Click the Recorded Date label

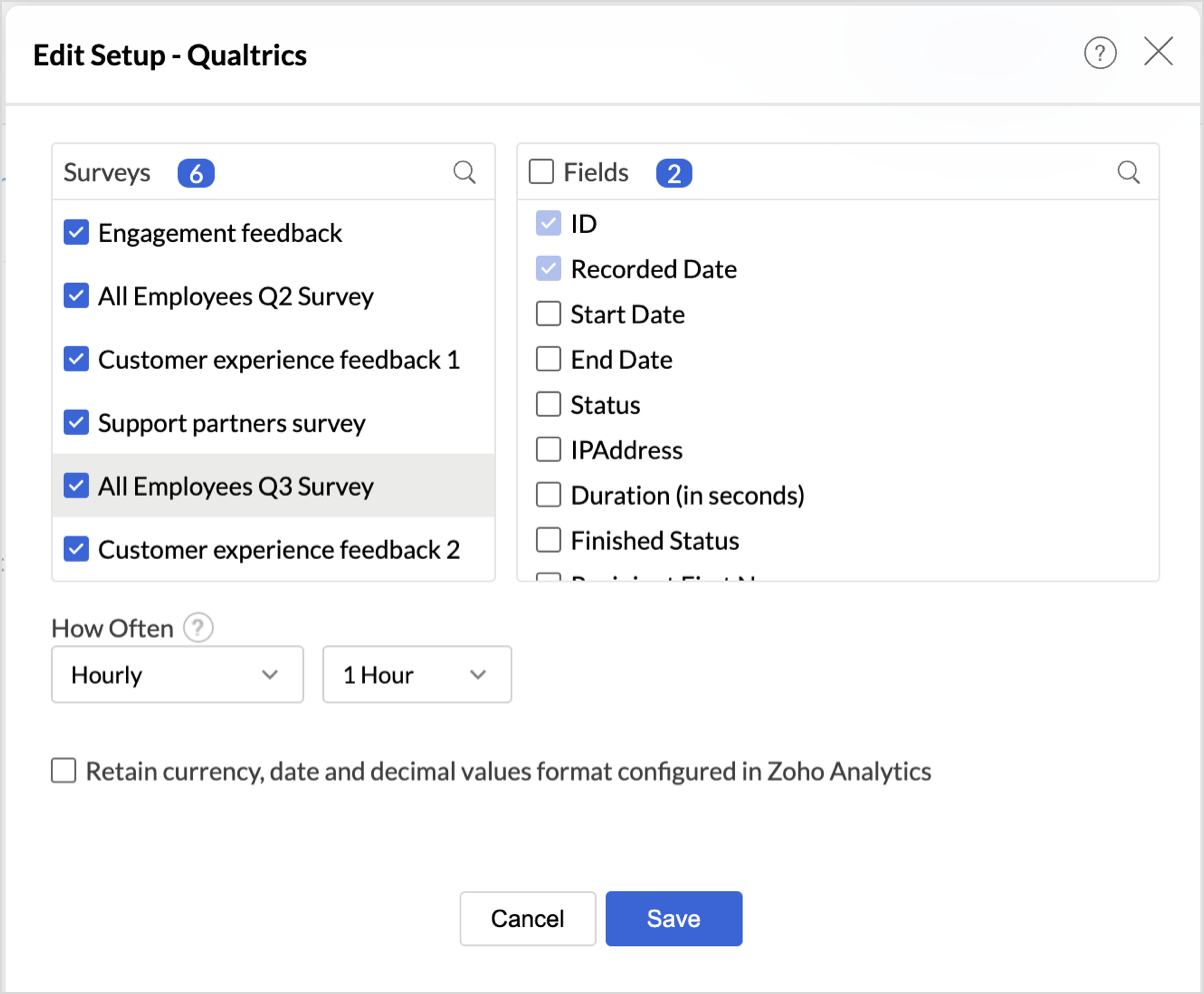(x=654, y=269)
